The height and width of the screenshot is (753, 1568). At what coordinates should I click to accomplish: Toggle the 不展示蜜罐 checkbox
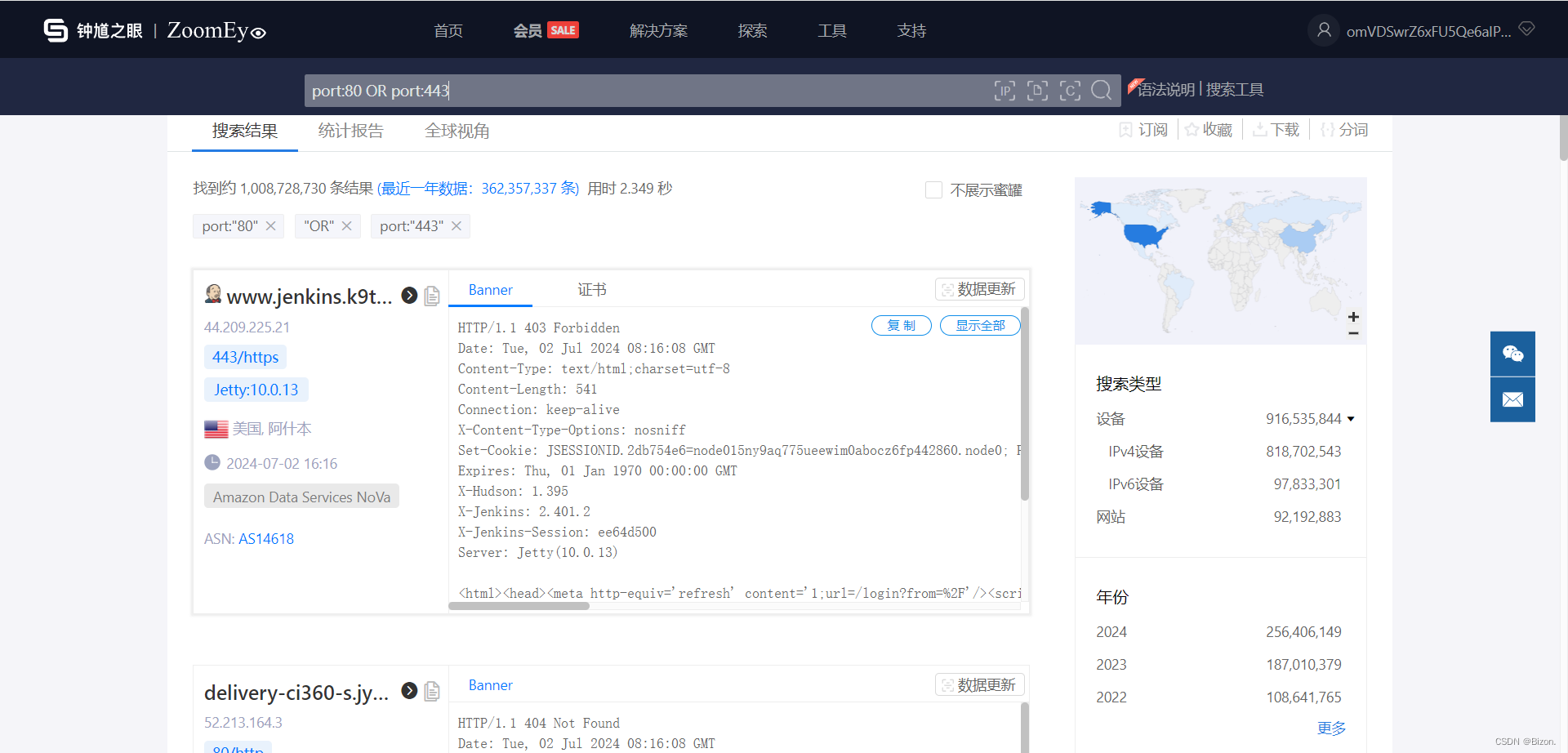point(933,189)
